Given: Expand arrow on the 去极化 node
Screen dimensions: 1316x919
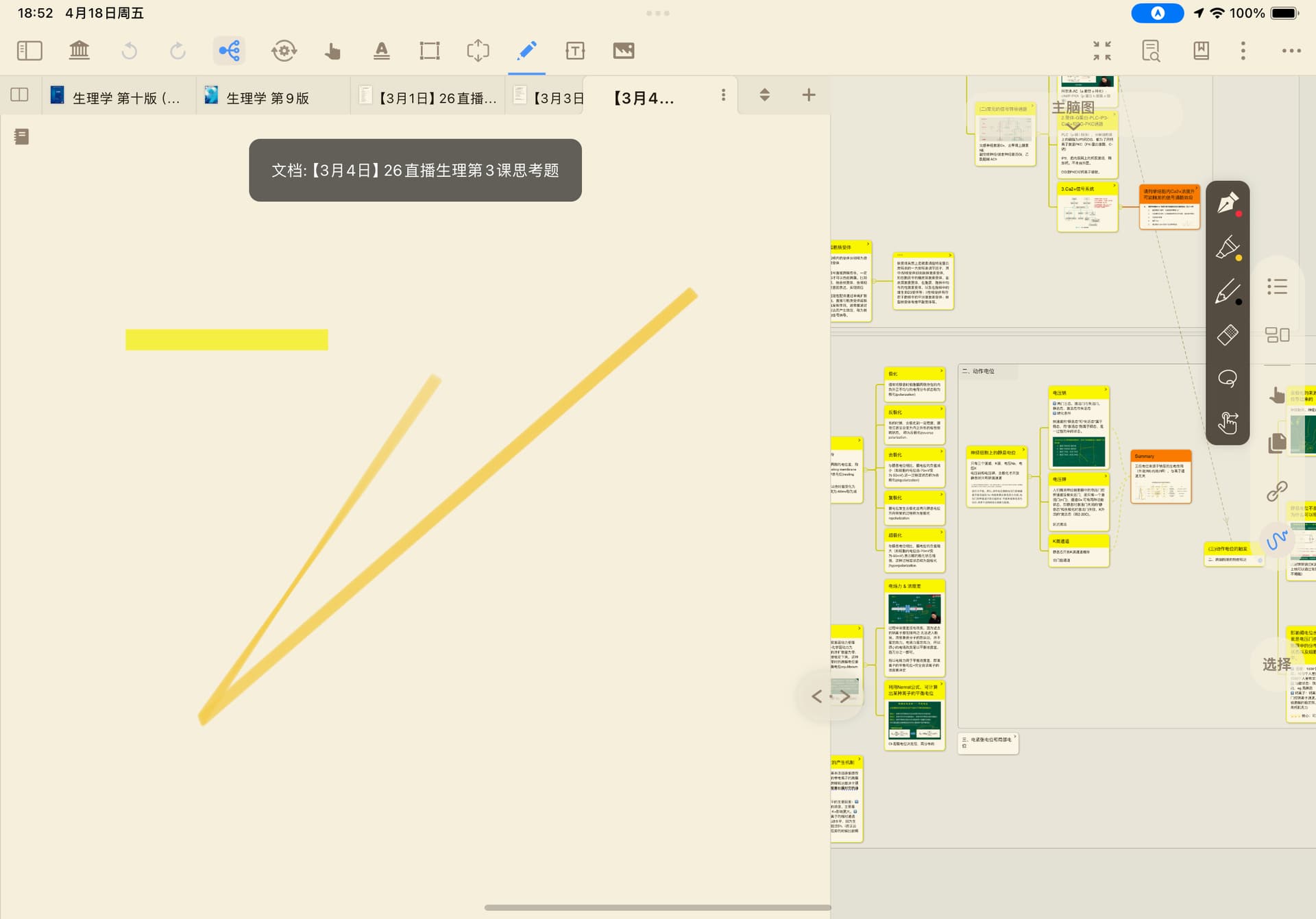Looking at the screenshot, I should click(941, 452).
